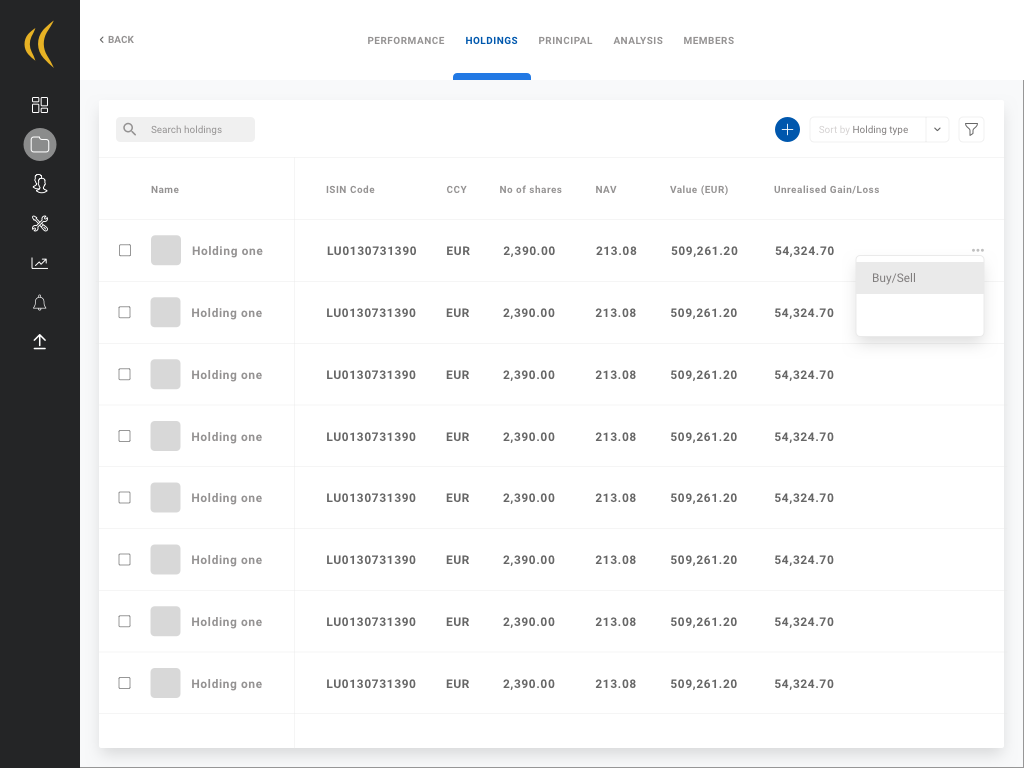Switch to the MEMBERS tab
The width and height of the screenshot is (1024, 768).
coord(709,40)
